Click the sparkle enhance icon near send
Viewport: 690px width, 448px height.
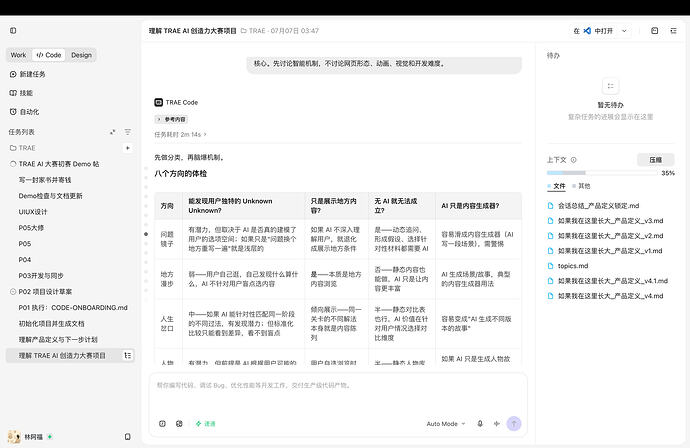(x=497, y=423)
